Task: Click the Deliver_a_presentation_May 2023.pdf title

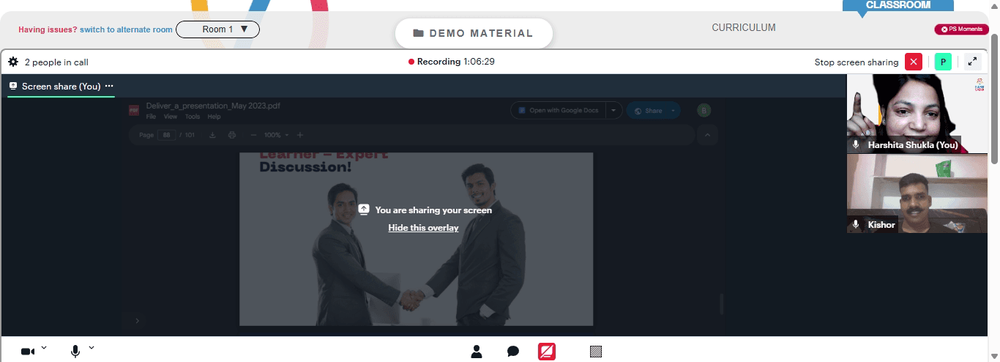Action: 212,106
